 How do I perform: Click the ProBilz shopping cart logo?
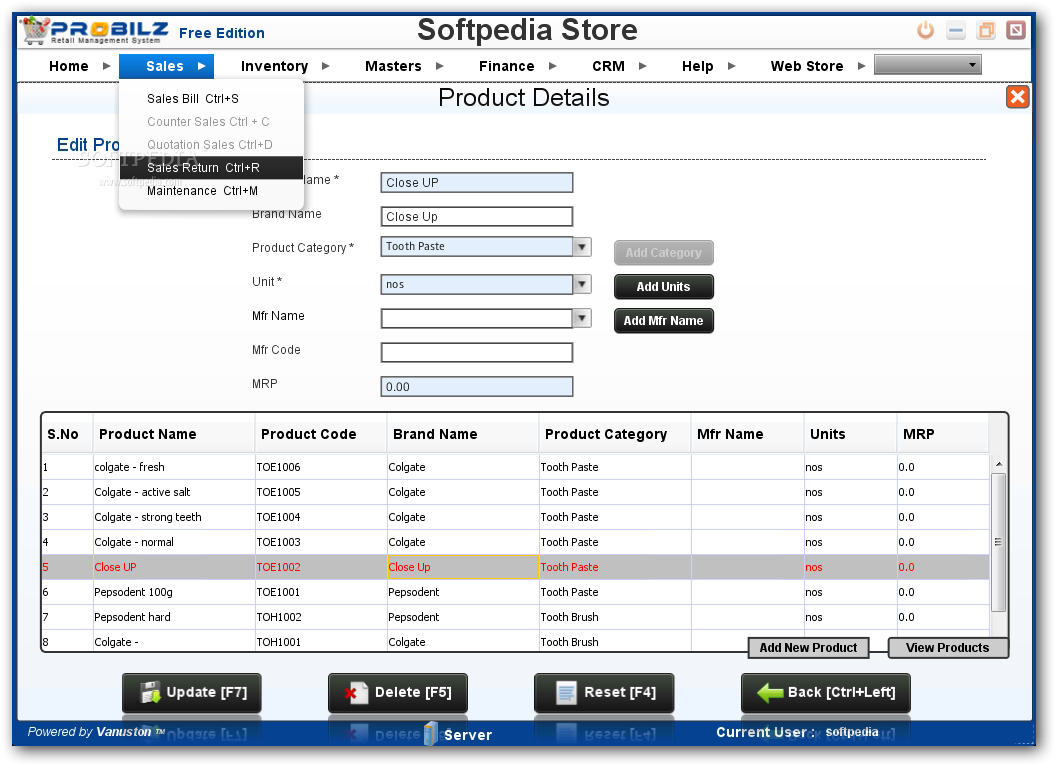coord(35,31)
